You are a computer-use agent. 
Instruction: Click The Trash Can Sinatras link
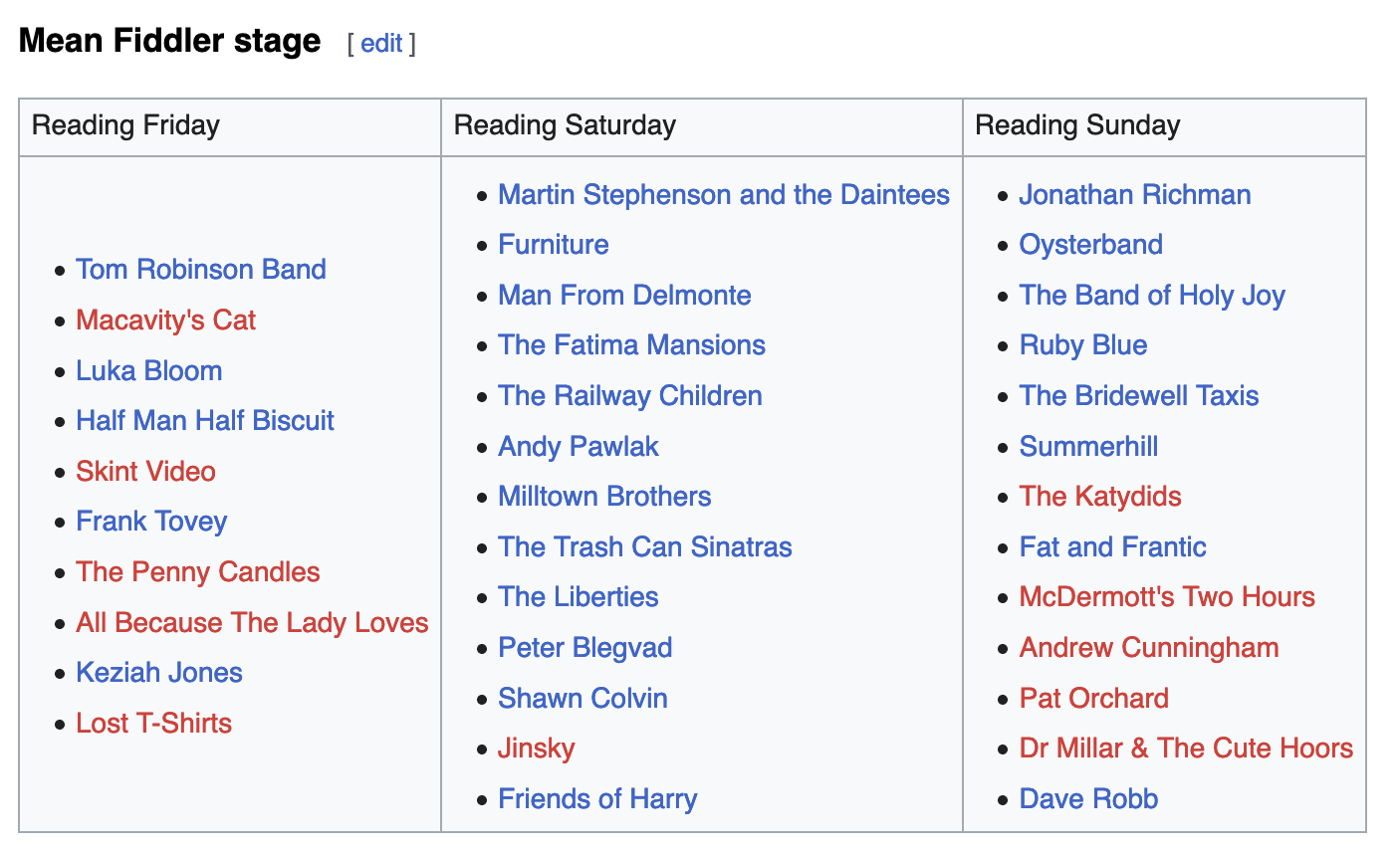coord(645,547)
